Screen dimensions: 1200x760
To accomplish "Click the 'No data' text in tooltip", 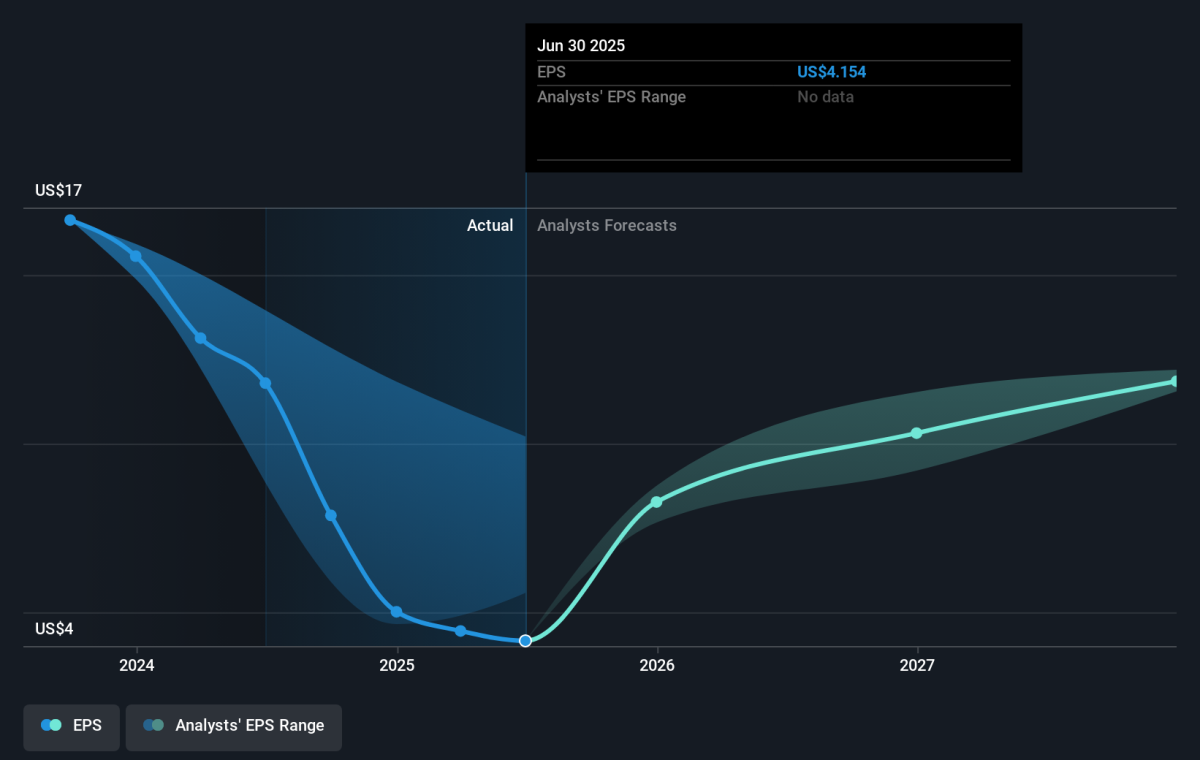I will (x=825, y=97).
